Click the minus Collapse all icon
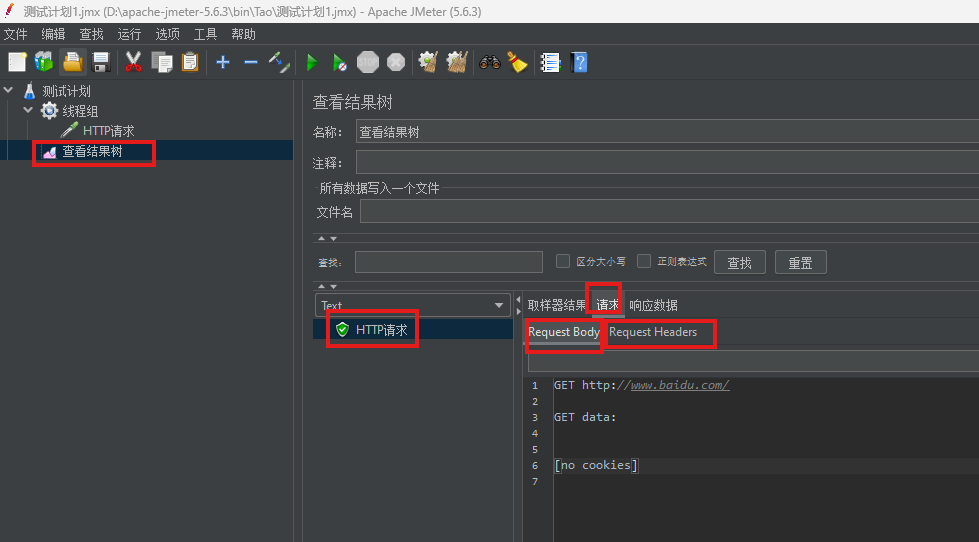The width and height of the screenshot is (979, 542). (x=251, y=62)
